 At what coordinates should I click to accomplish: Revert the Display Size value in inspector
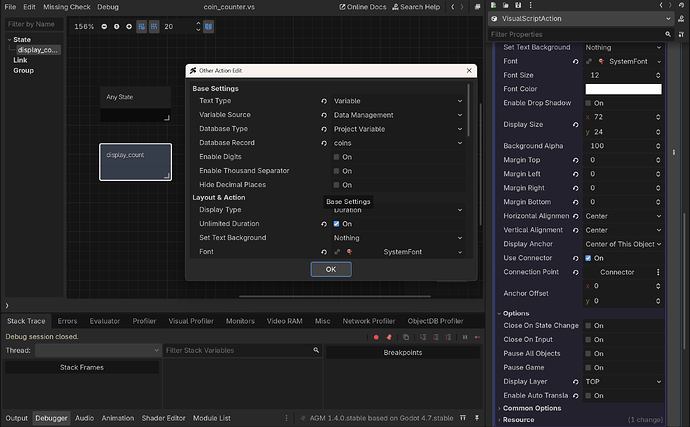(576, 125)
